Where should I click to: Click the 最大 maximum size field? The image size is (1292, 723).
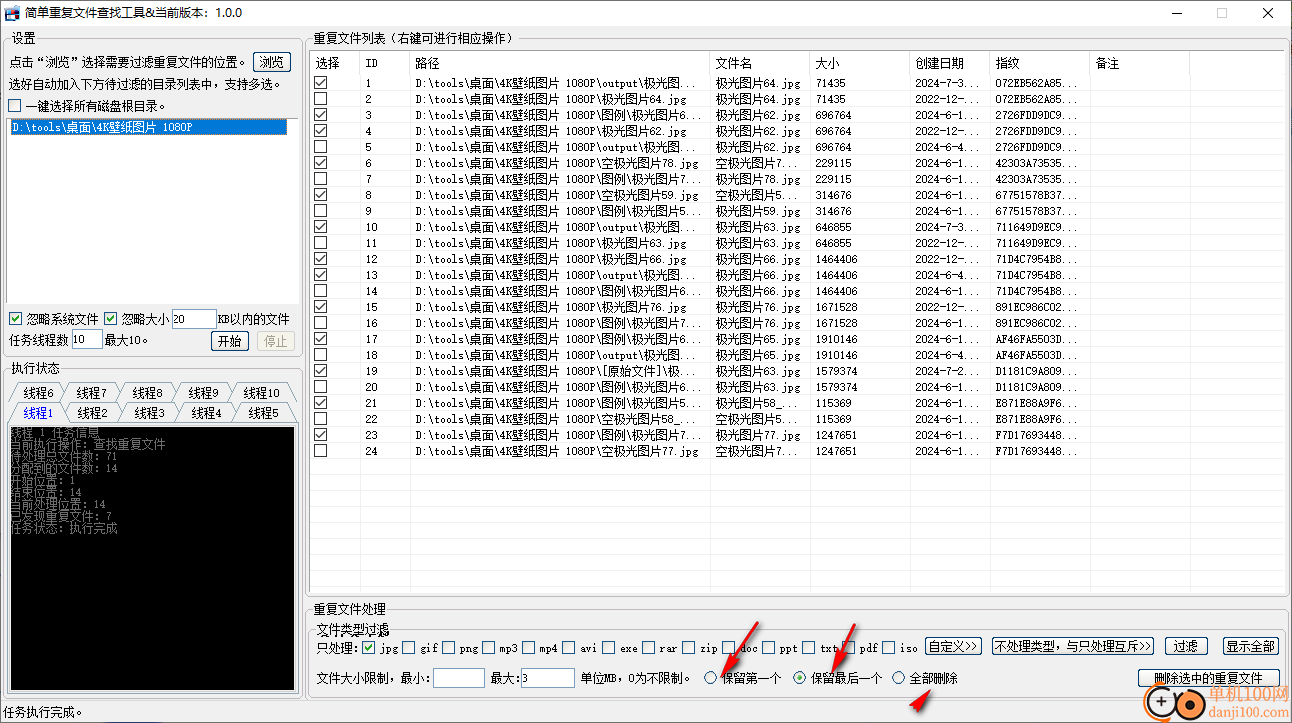click(x=548, y=678)
